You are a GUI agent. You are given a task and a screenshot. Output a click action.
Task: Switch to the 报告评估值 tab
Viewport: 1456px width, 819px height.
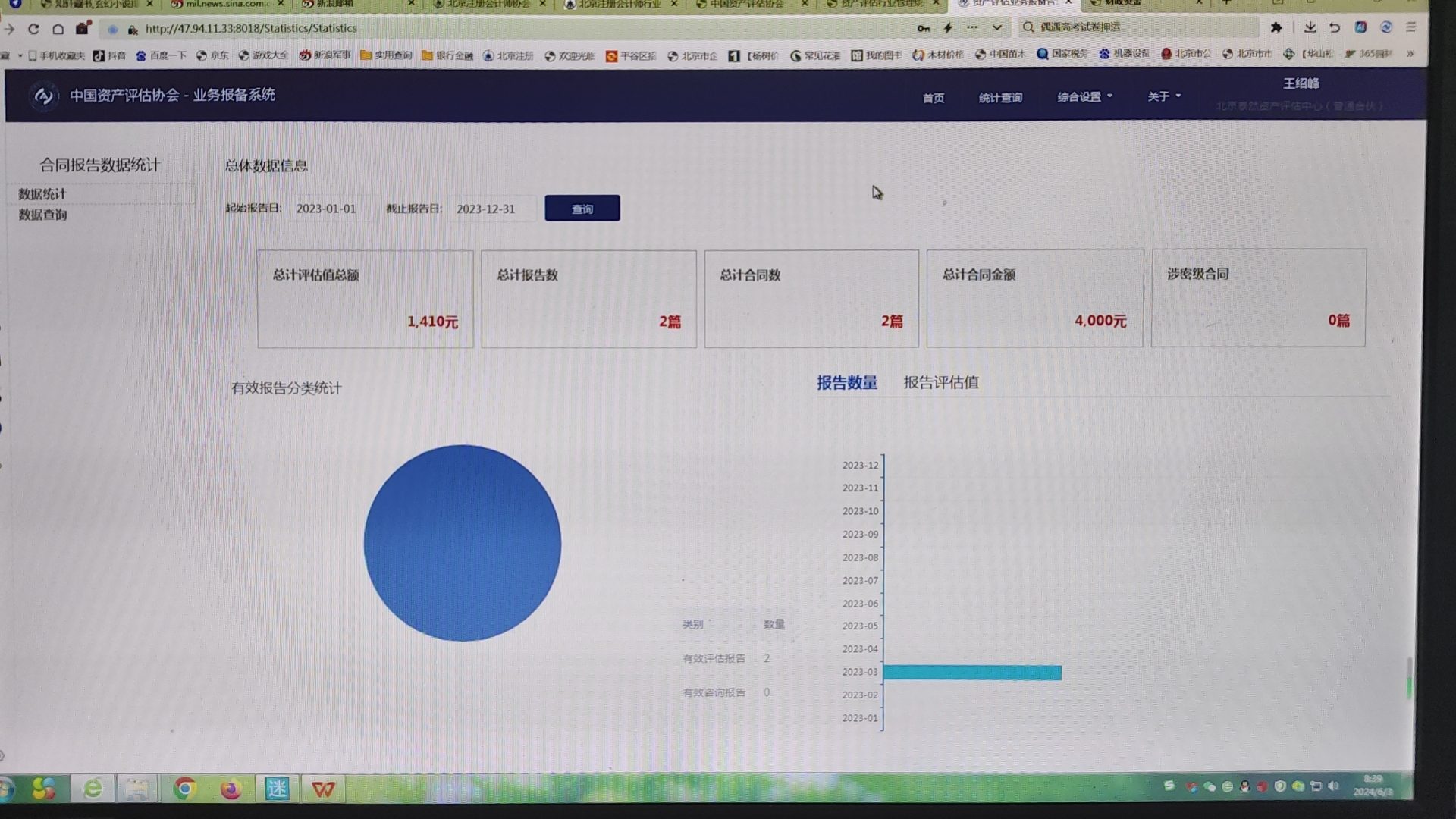click(940, 383)
